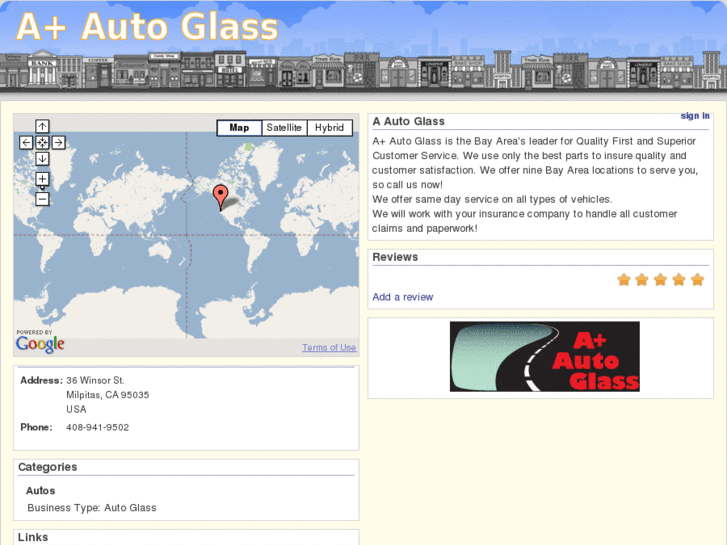The image size is (727, 545).
Task: Click the second review star
Action: coord(642,280)
